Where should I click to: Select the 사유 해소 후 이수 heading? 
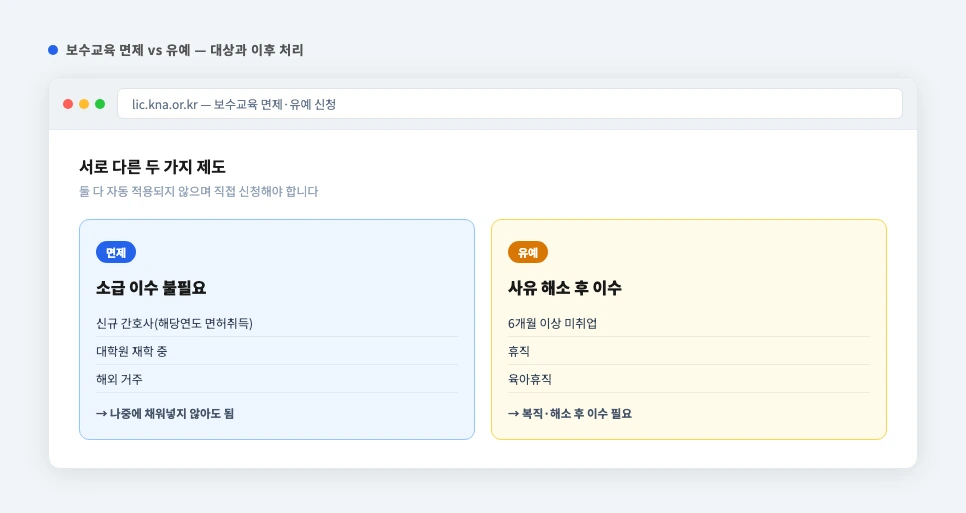coord(565,288)
